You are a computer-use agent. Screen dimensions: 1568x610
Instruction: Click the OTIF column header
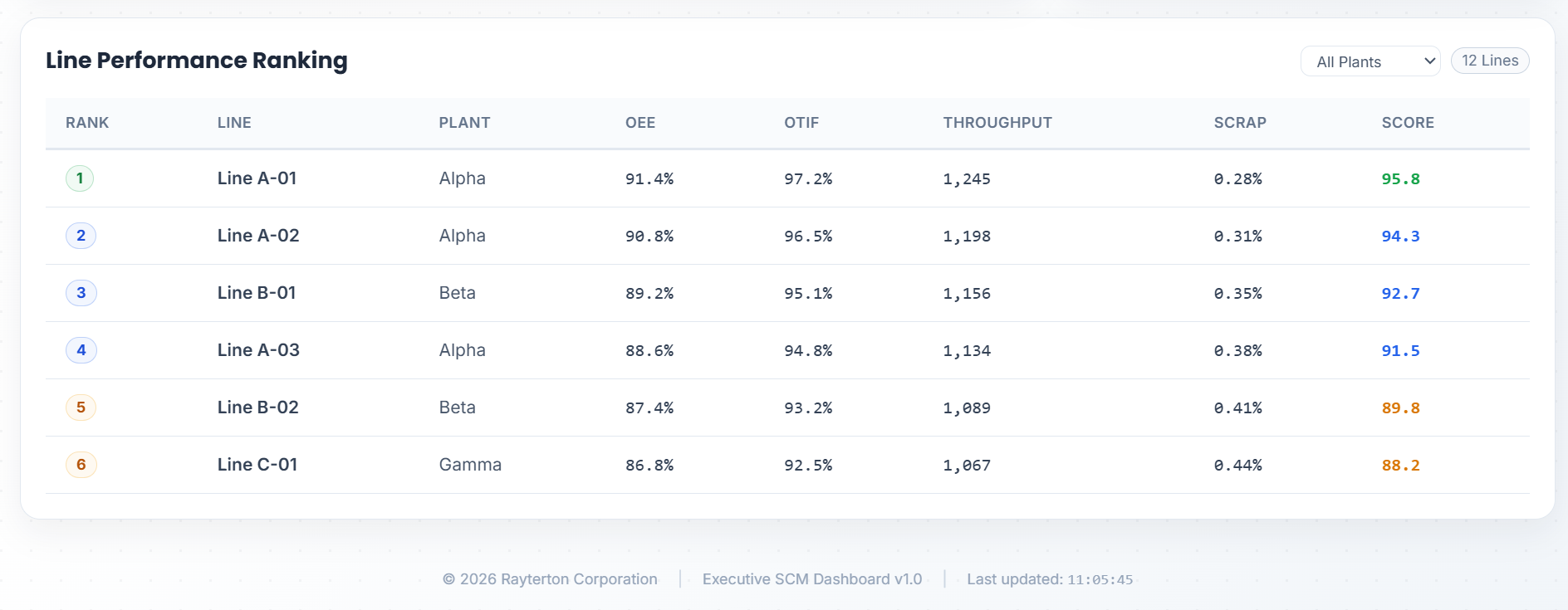click(801, 123)
